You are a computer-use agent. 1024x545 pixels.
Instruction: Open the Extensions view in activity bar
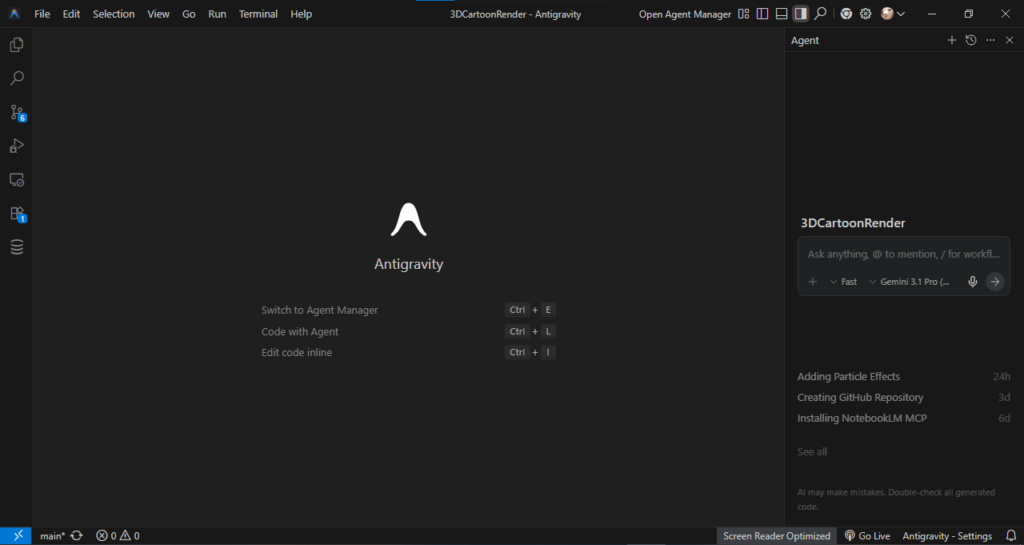[17, 213]
